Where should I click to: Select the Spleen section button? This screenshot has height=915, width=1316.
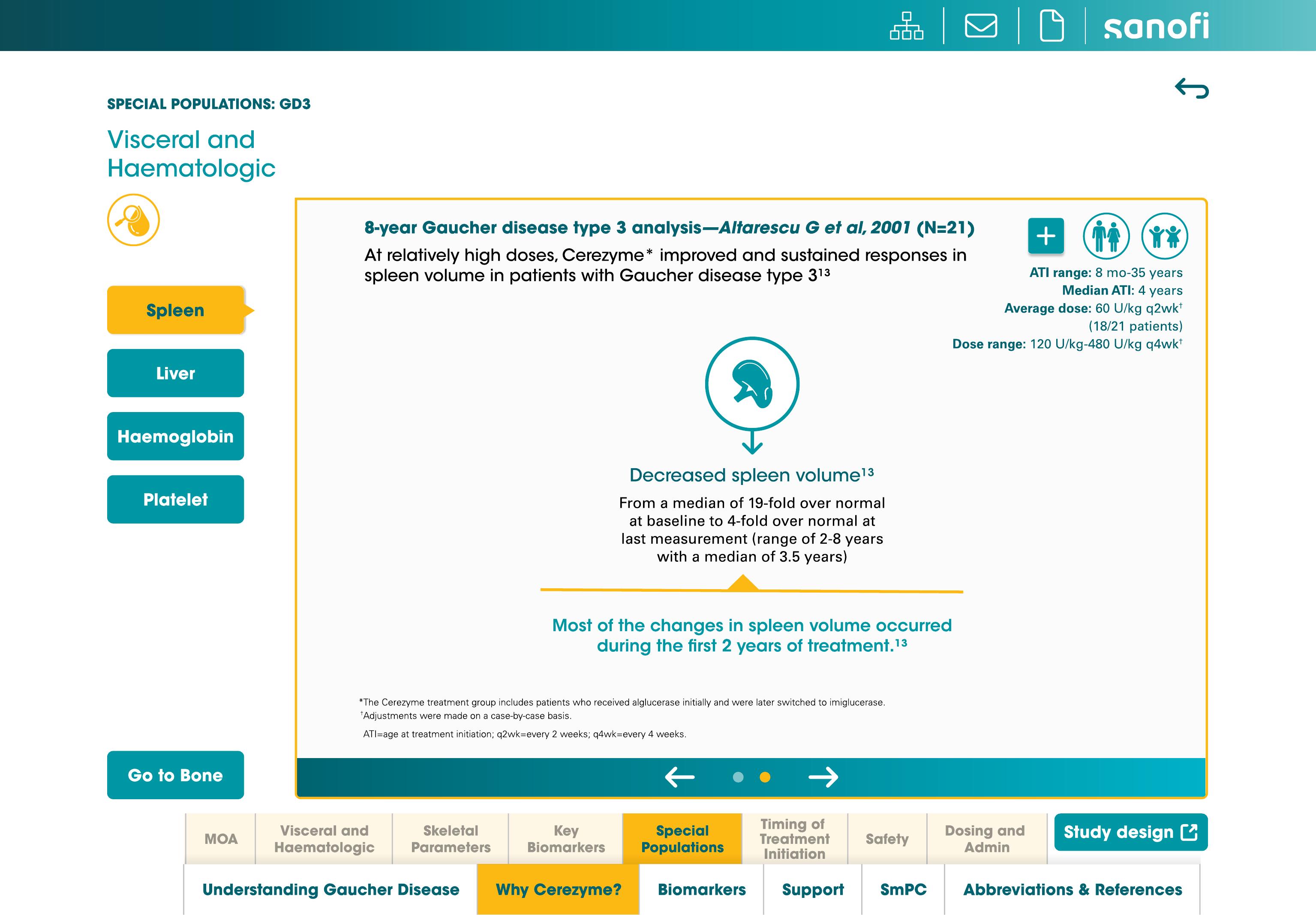tap(175, 310)
